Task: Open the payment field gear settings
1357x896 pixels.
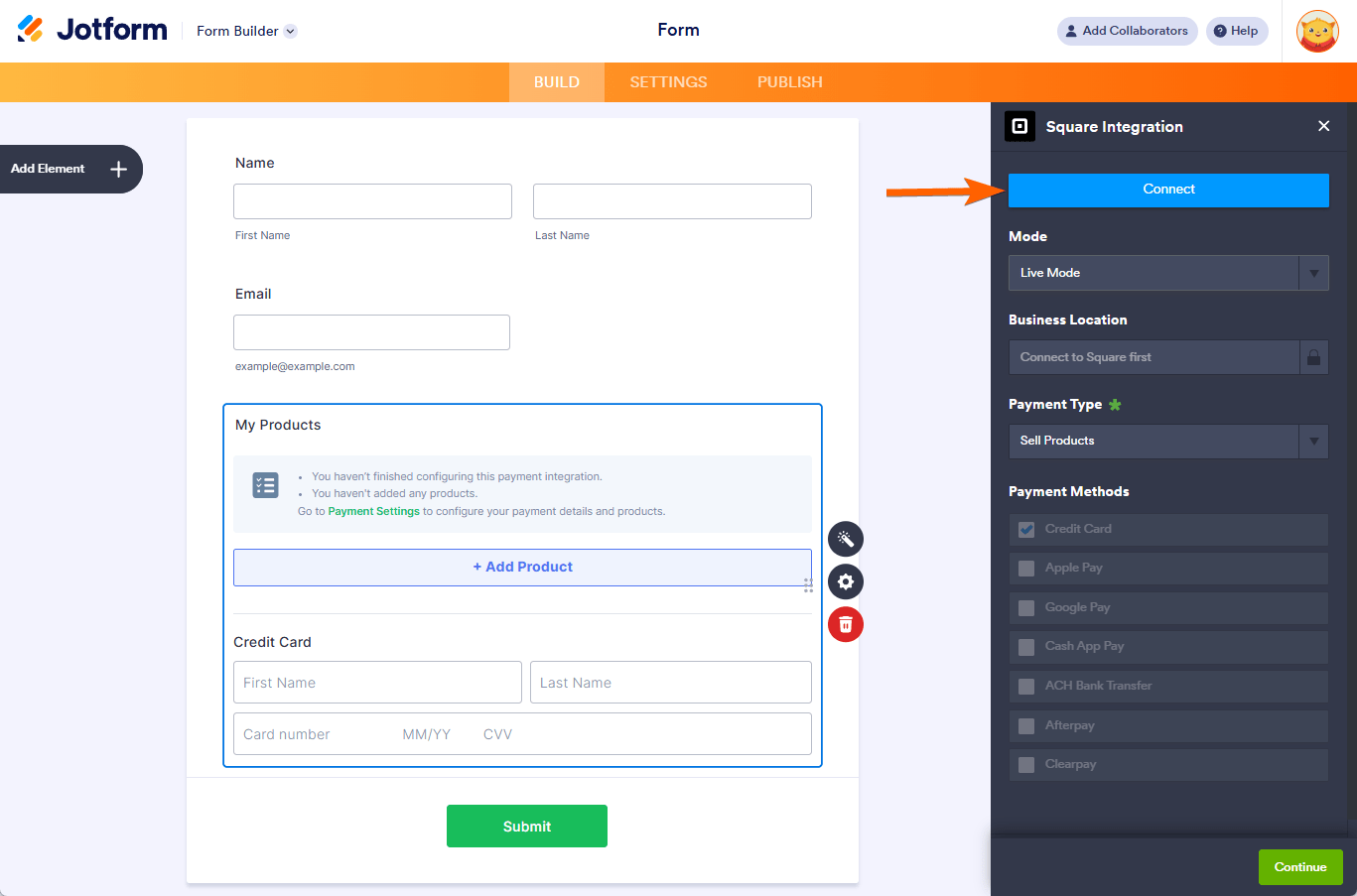Action: click(x=846, y=581)
